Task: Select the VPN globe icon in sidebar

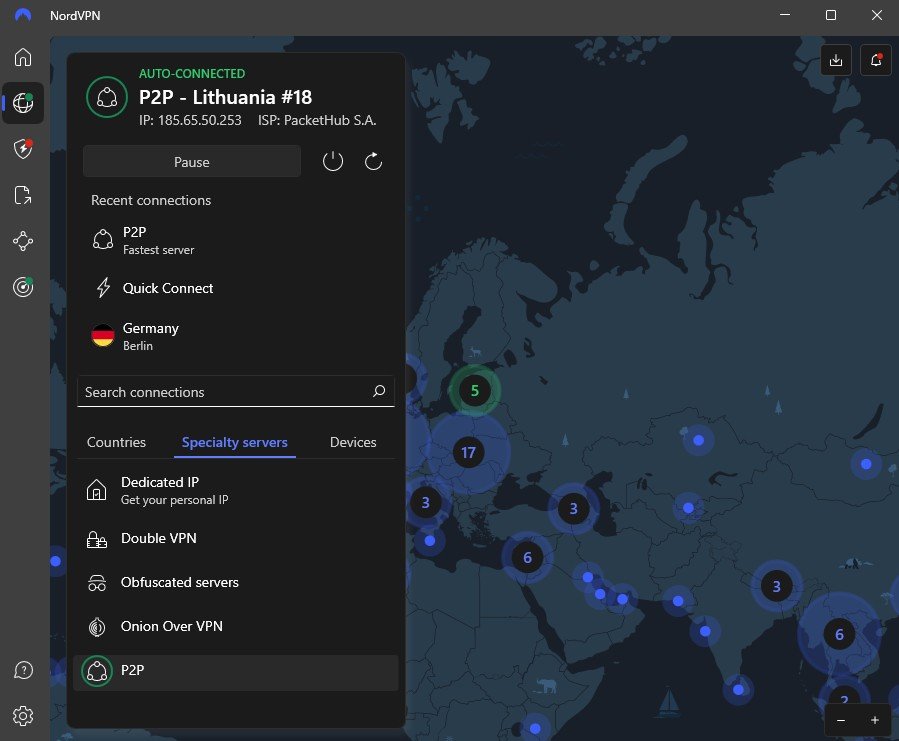Action: click(x=23, y=103)
